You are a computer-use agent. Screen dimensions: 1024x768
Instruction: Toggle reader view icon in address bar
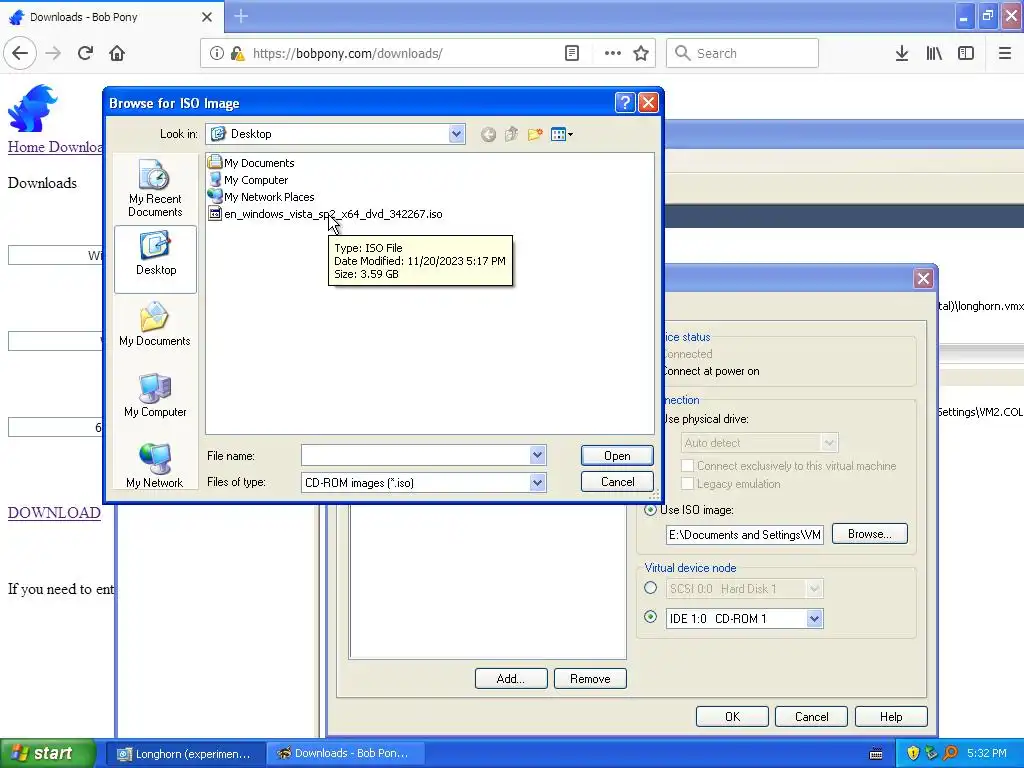pos(571,54)
